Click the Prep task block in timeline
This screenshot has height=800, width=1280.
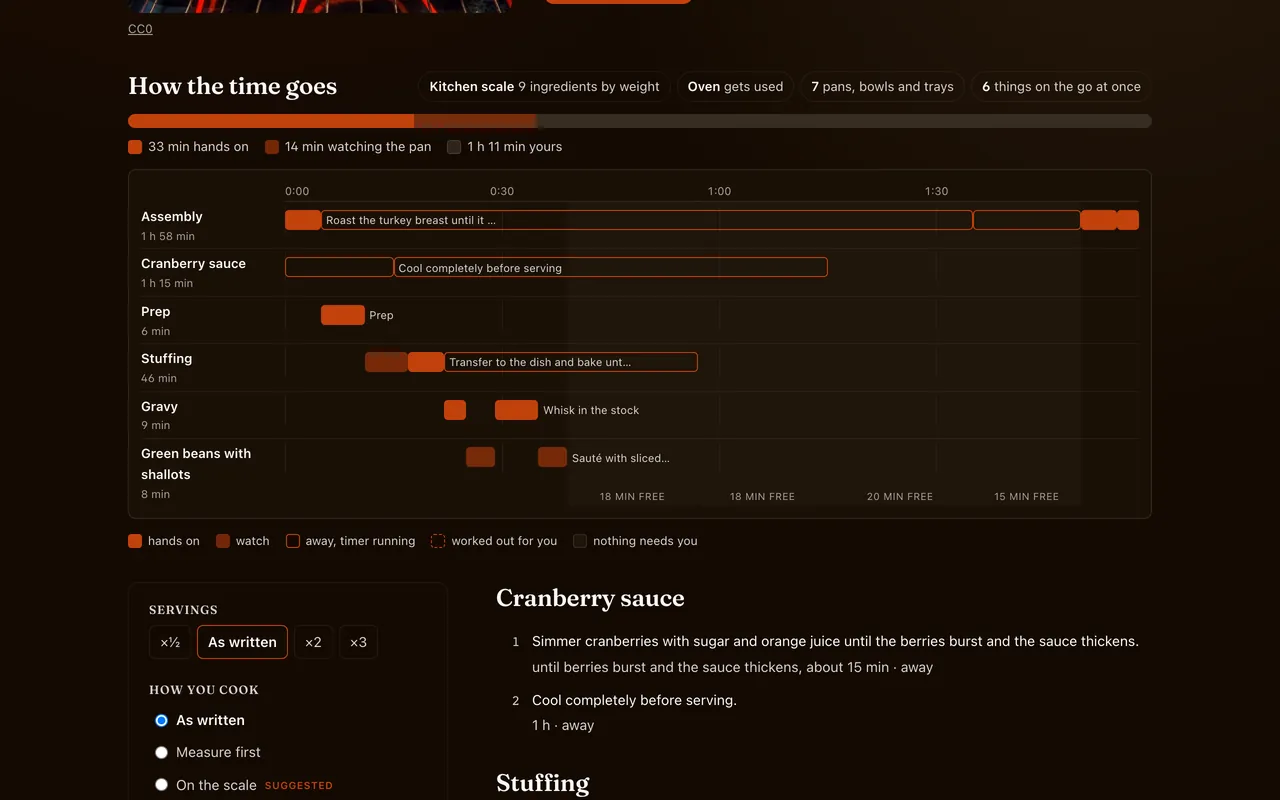[x=343, y=315]
